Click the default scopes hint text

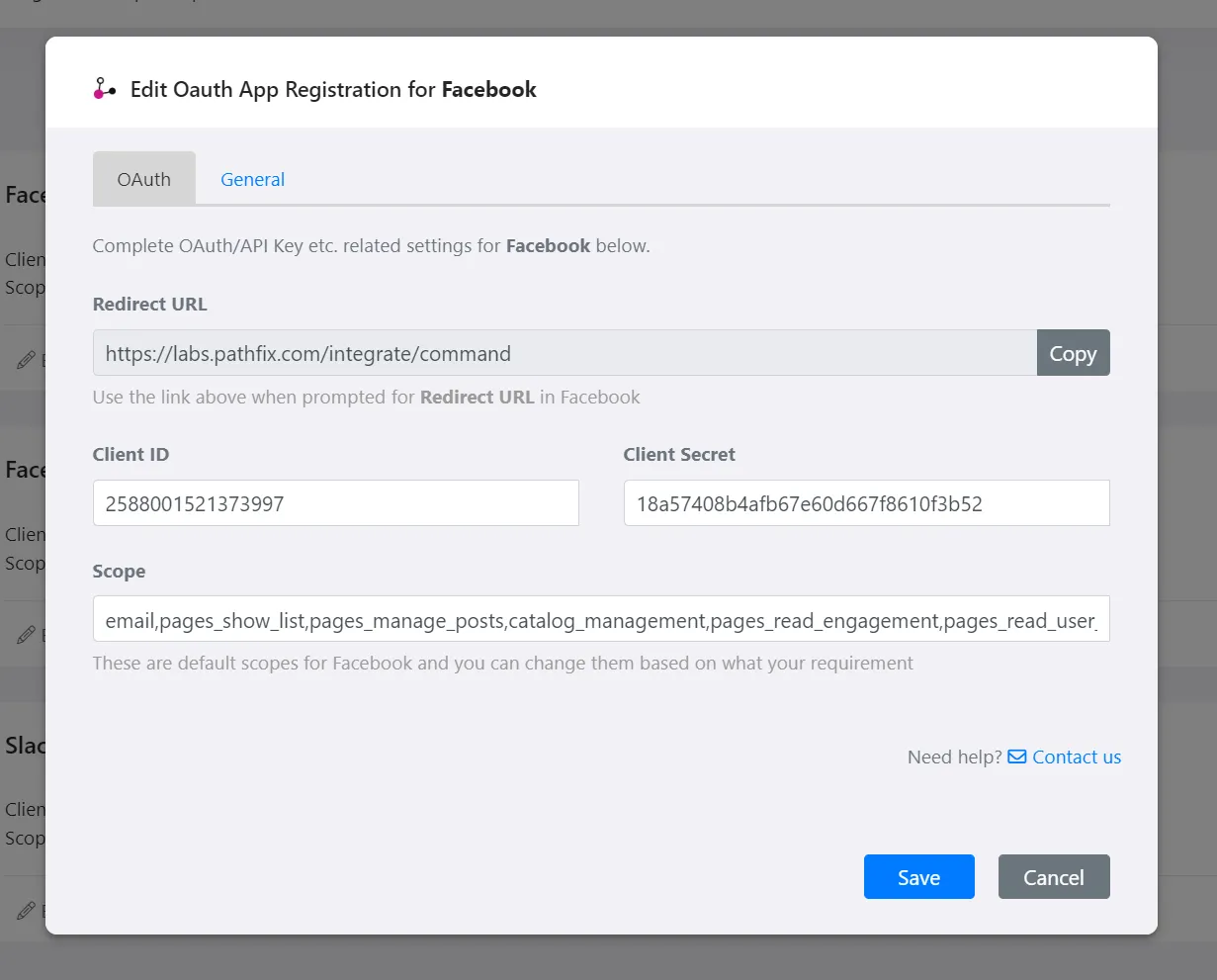point(503,663)
